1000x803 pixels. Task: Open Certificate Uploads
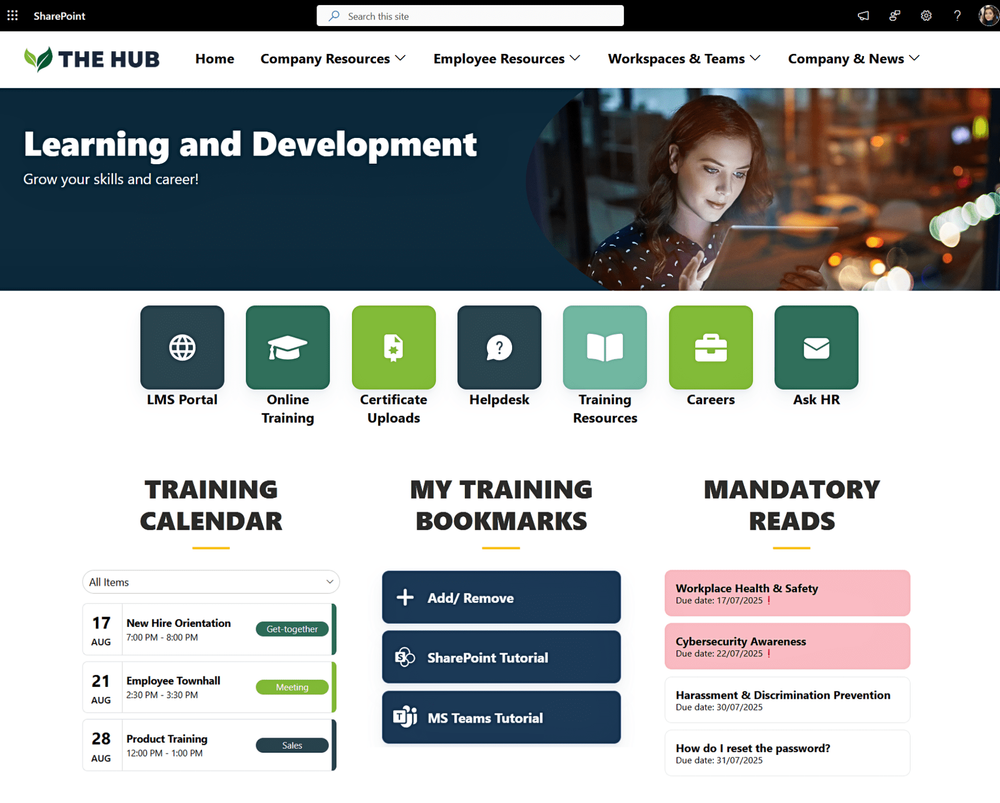[x=393, y=346]
